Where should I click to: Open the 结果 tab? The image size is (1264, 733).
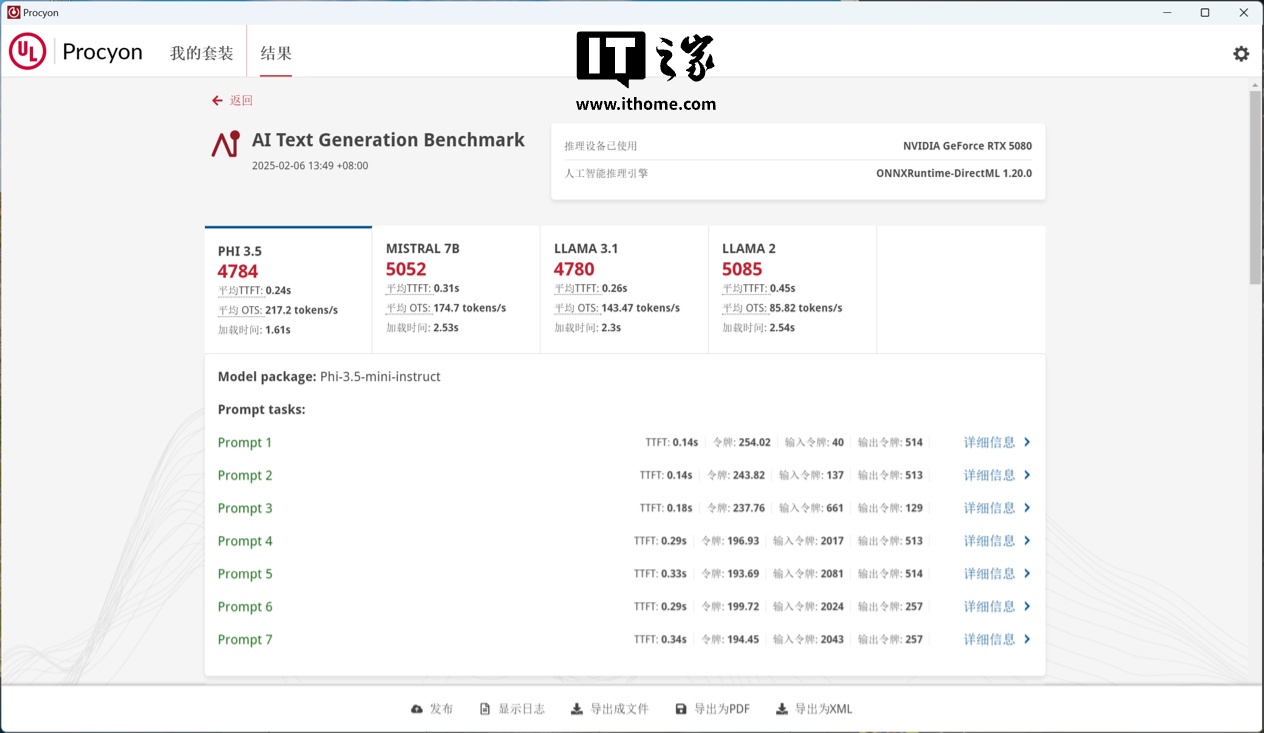click(x=276, y=53)
